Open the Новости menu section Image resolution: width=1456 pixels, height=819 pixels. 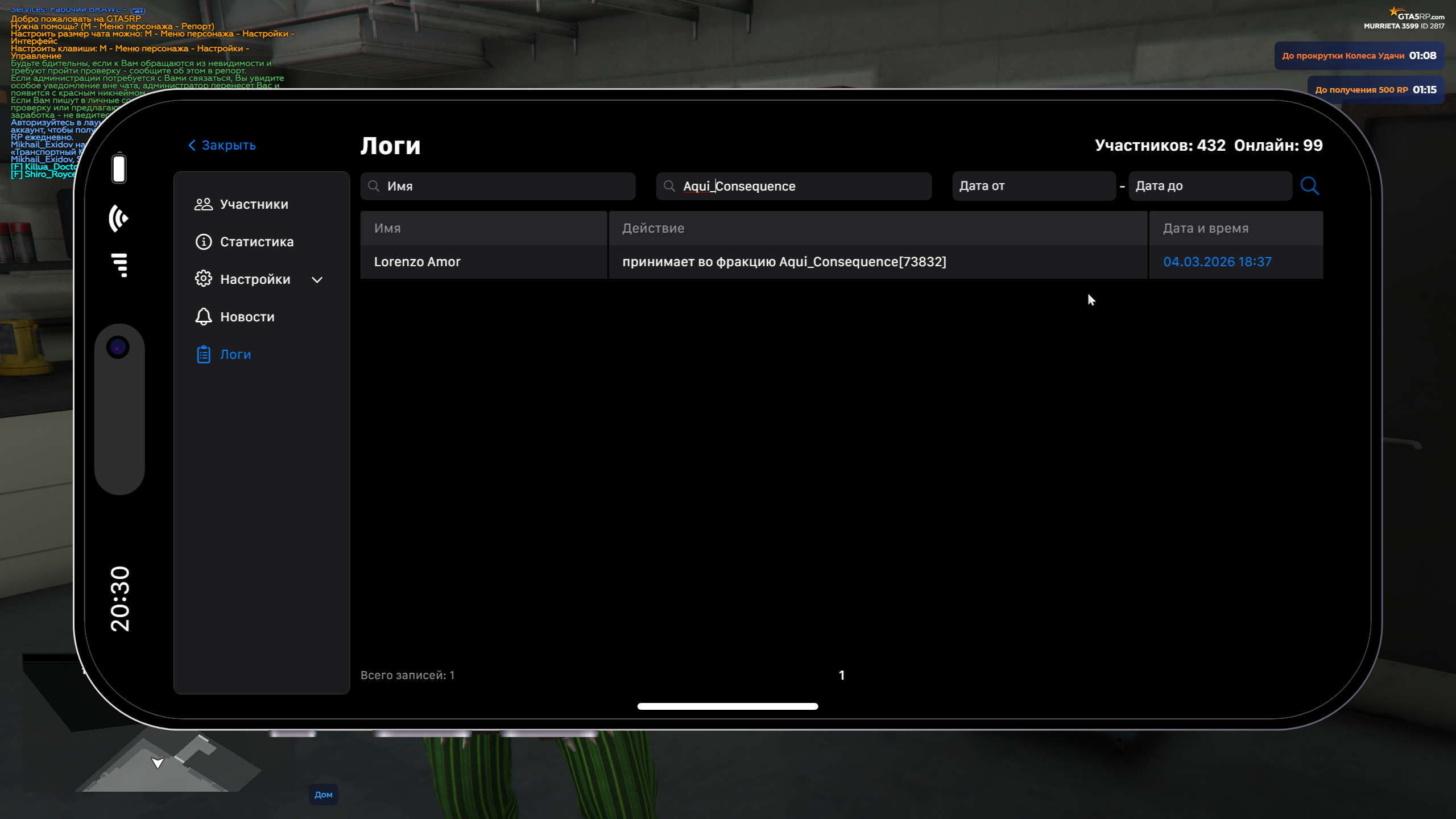click(x=247, y=317)
